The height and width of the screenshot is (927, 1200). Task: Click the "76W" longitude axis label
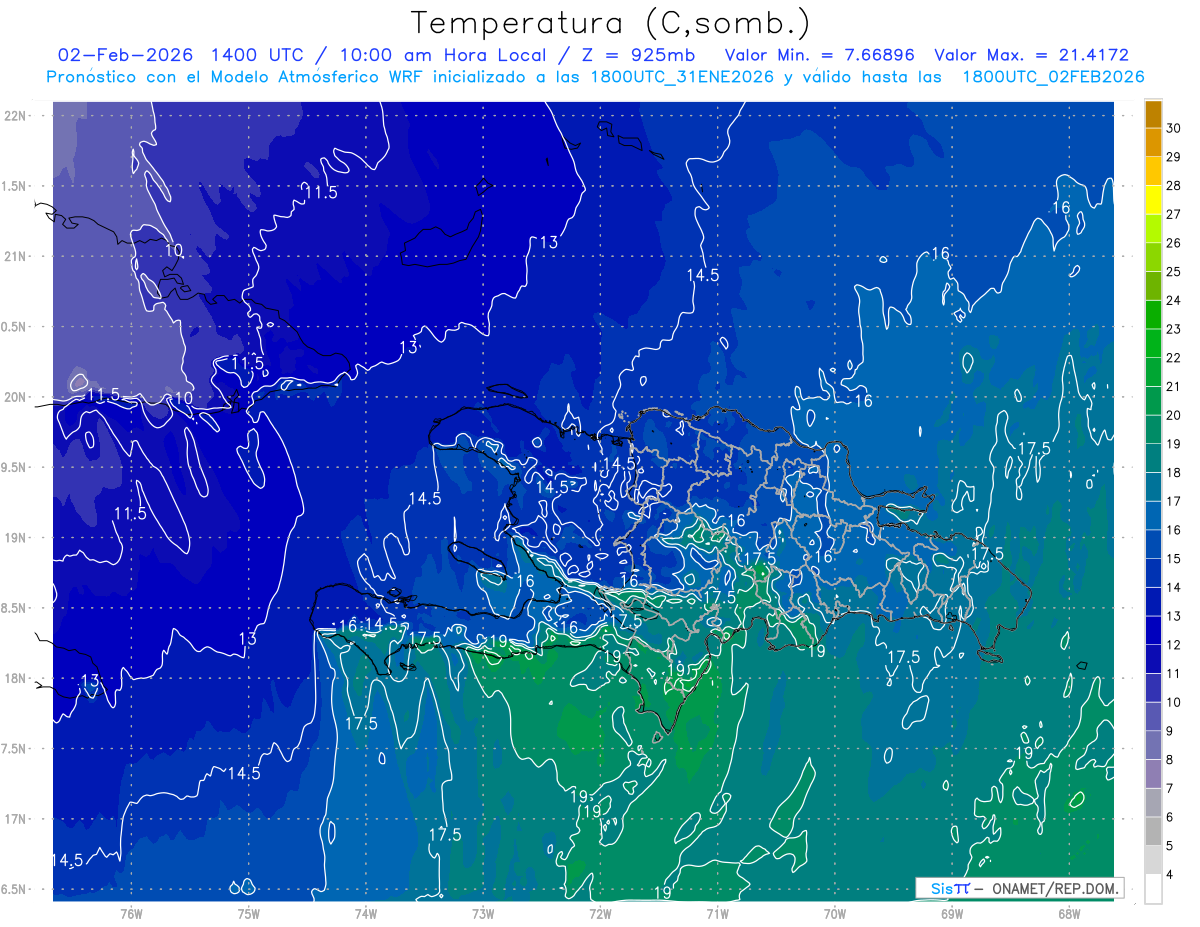pos(131,913)
